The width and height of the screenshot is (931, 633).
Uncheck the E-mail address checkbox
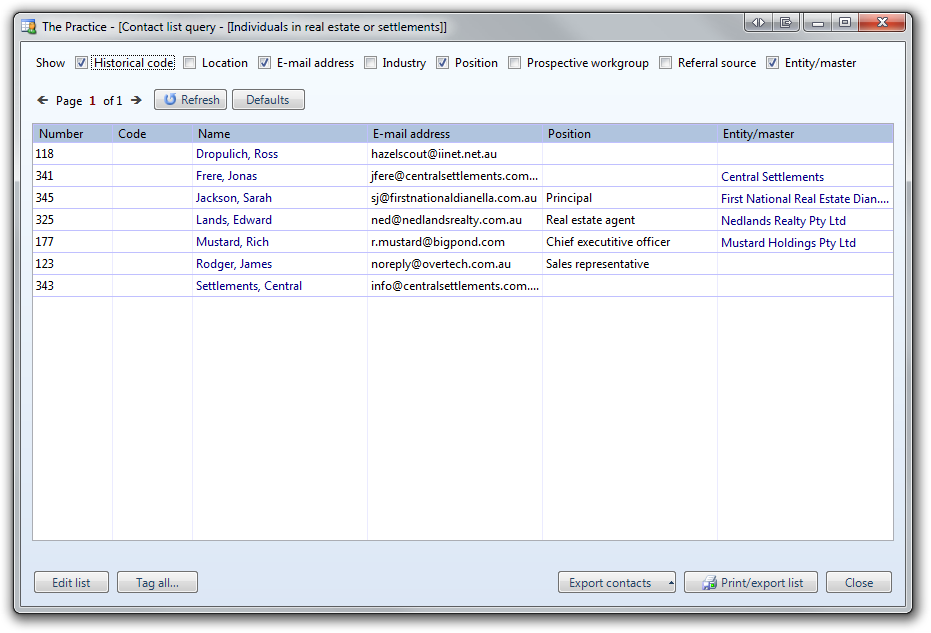pos(264,63)
